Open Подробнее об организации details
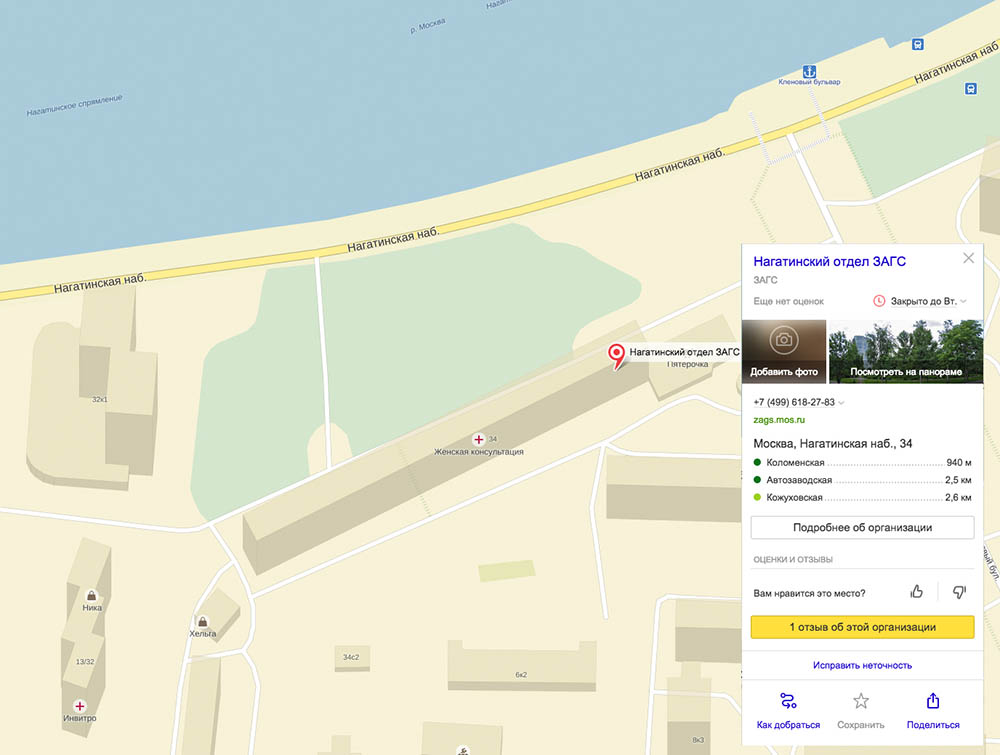The height and width of the screenshot is (755, 1000). click(x=862, y=527)
